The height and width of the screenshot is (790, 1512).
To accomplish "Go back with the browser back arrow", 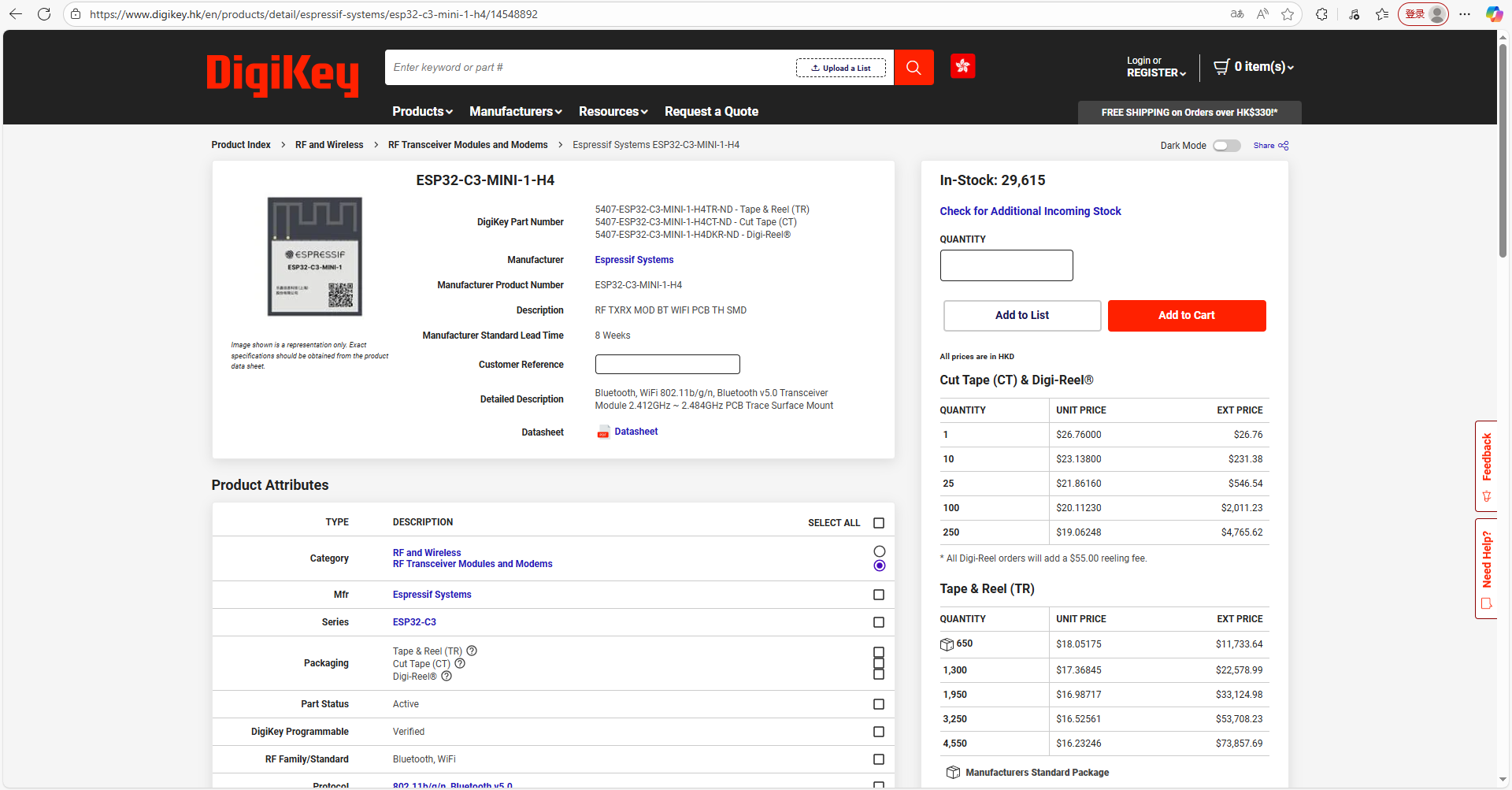I will pyautogui.click(x=16, y=14).
